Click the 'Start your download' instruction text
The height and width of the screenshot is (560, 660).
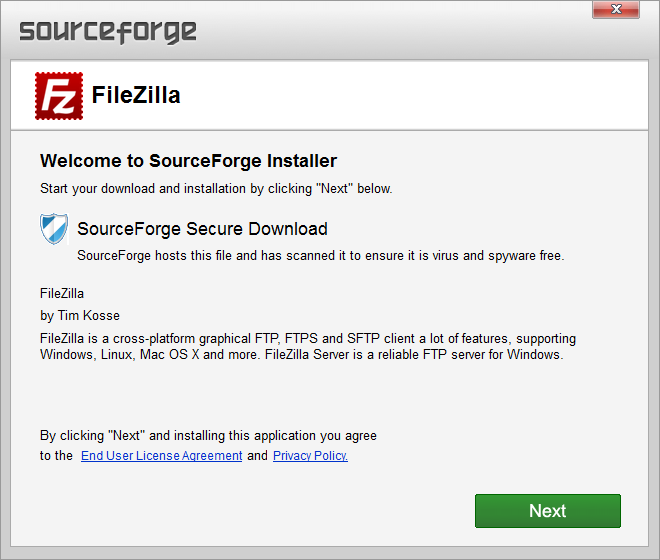pos(216,189)
